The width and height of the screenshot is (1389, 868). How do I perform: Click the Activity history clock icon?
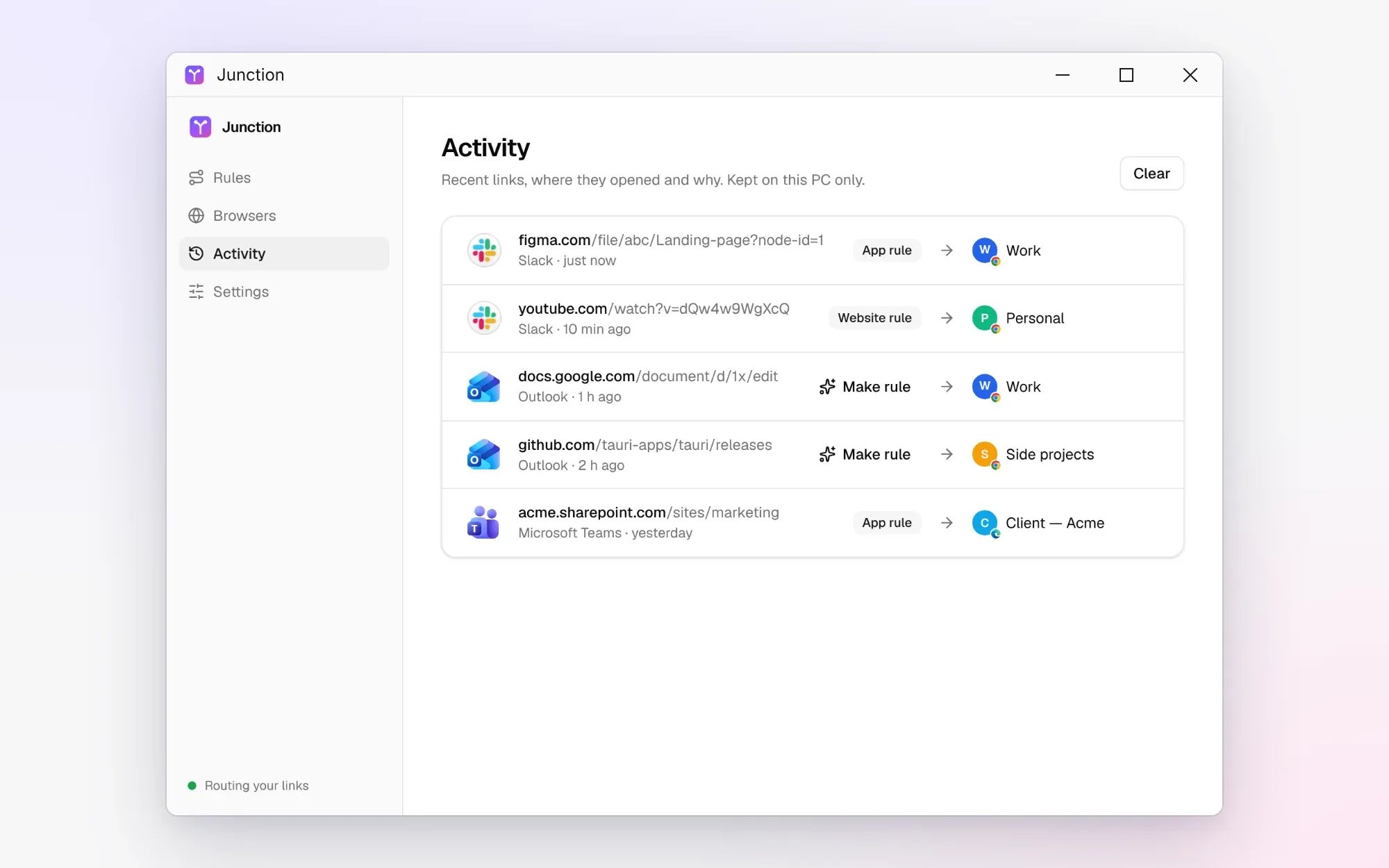197,253
